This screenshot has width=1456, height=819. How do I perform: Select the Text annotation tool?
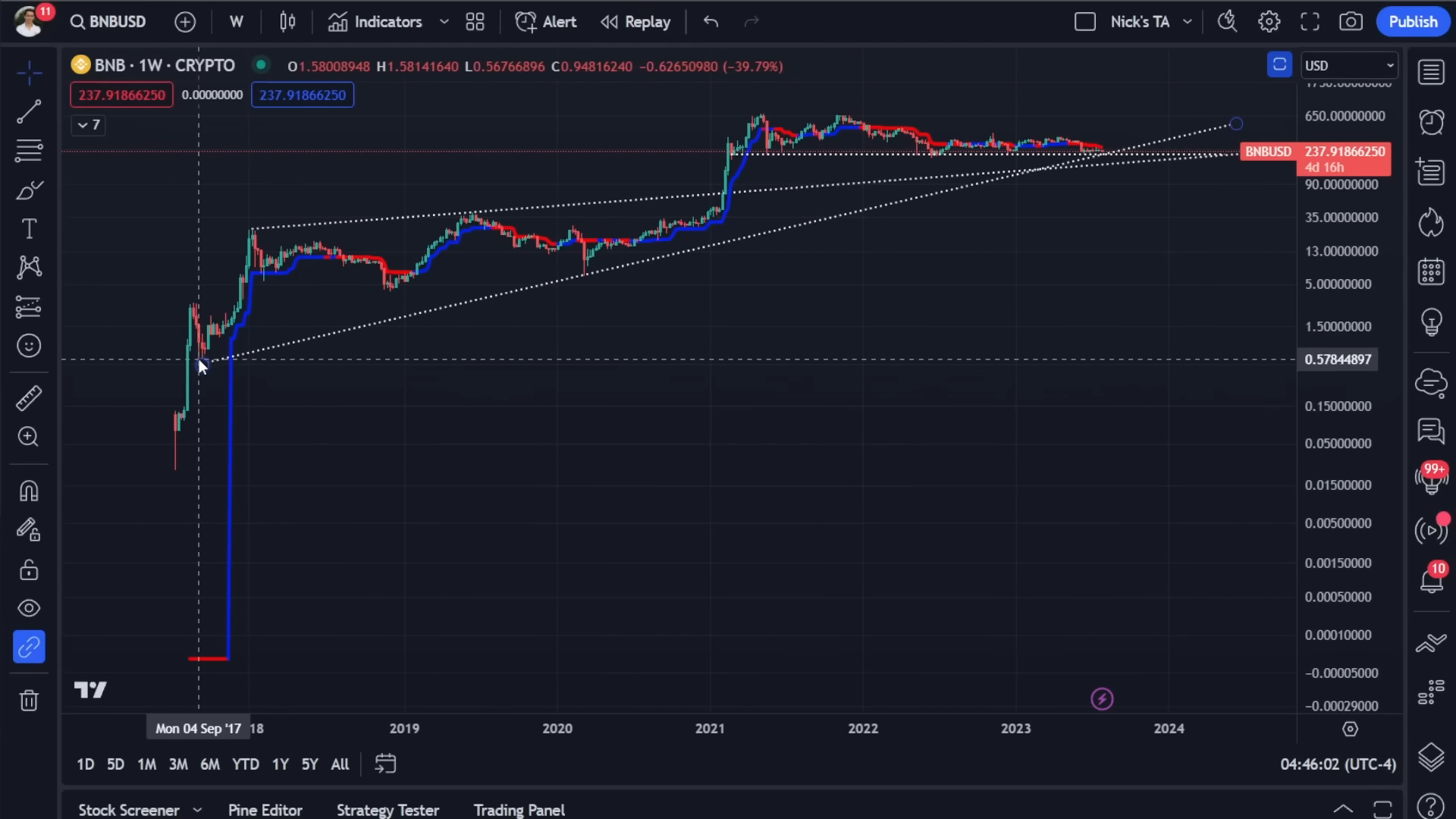(x=29, y=228)
